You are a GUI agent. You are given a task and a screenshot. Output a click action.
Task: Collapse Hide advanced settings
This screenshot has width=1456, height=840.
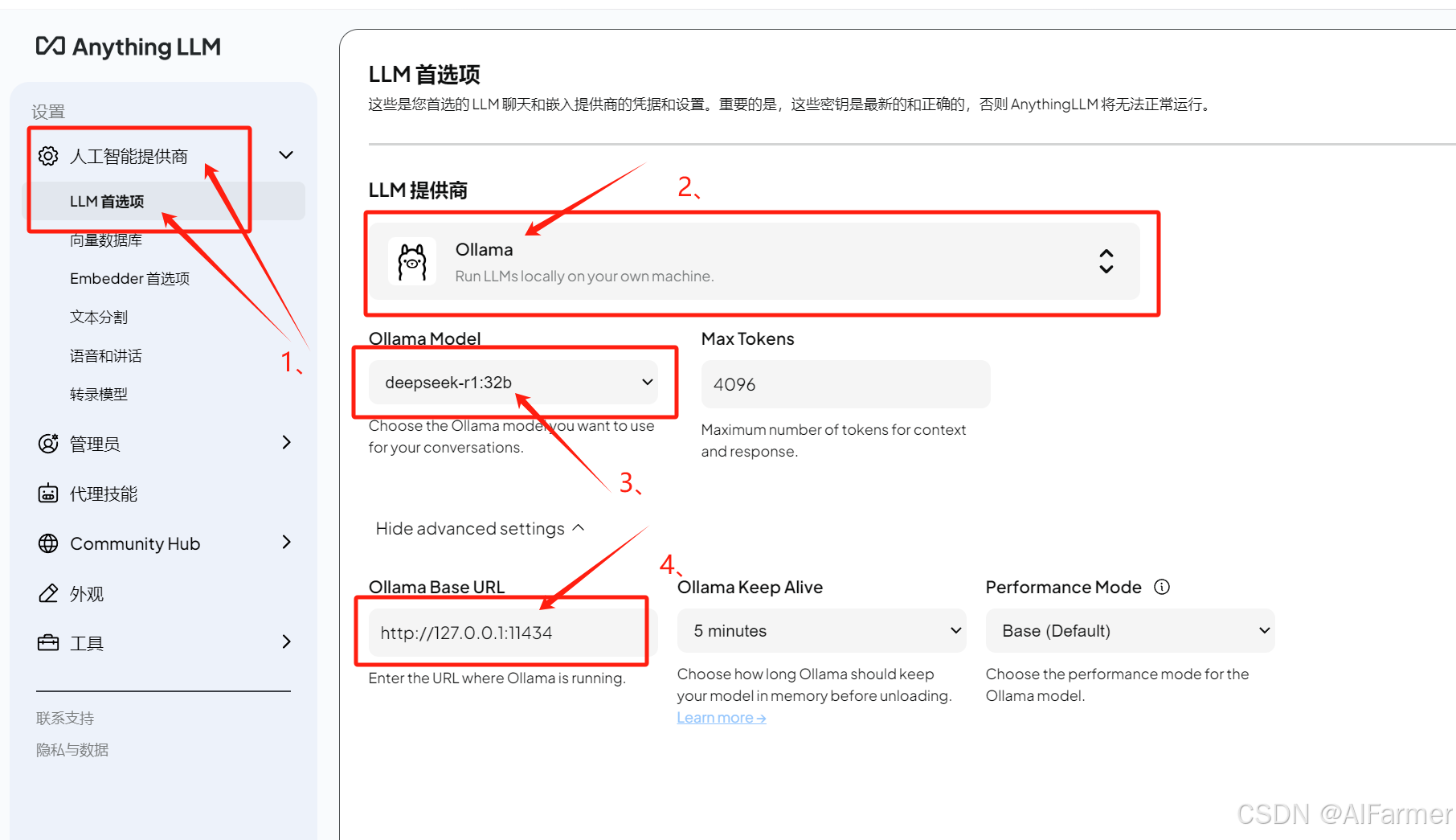(x=480, y=528)
